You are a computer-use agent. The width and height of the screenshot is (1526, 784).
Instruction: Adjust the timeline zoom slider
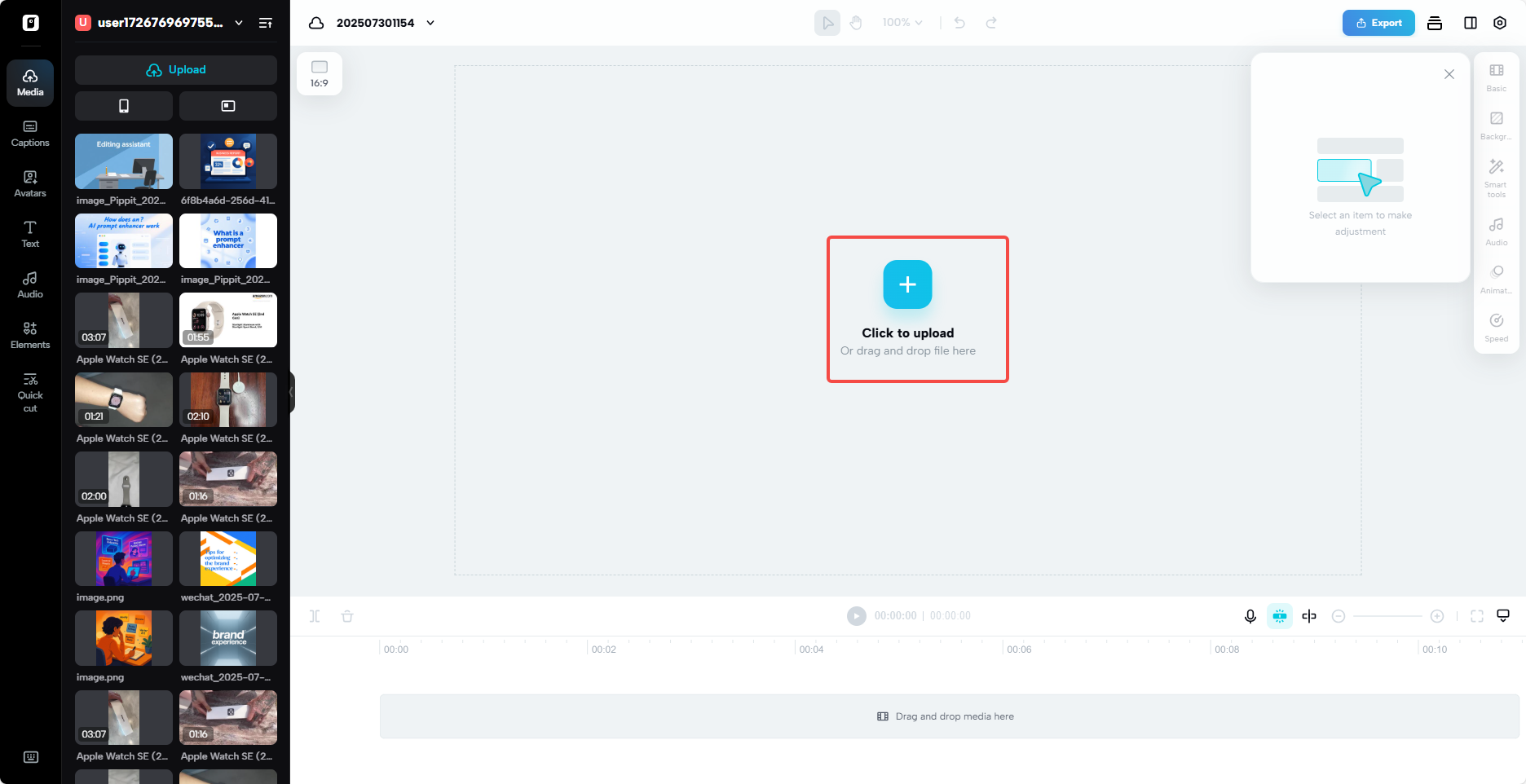(x=1387, y=616)
